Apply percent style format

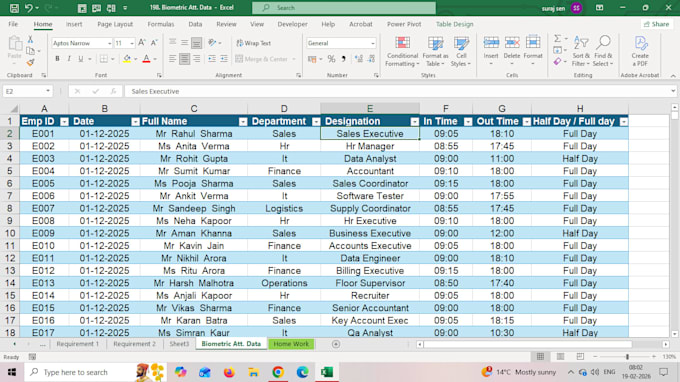pyautogui.click(x=331, y=59)
